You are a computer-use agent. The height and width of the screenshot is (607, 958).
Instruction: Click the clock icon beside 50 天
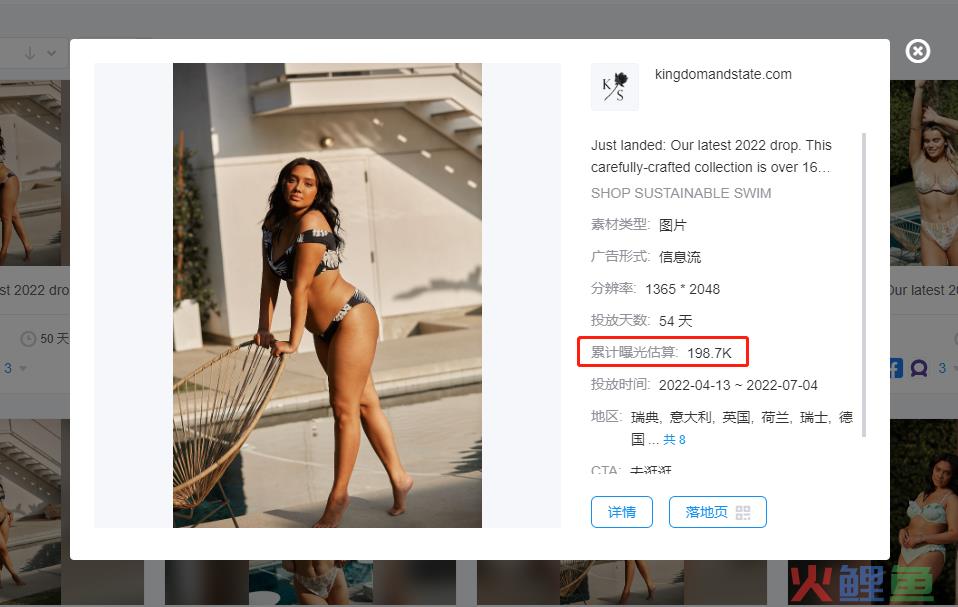click(x=28, y=338)
